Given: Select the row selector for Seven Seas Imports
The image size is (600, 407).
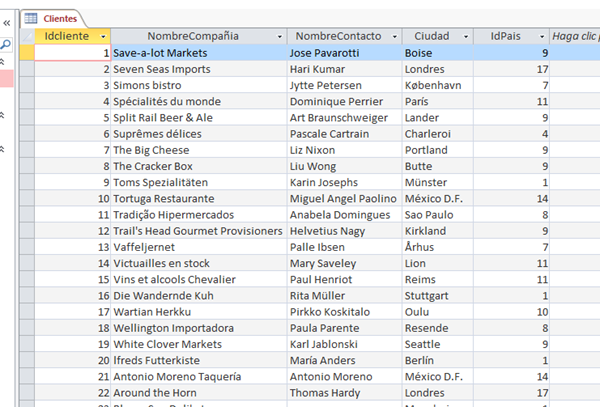Looking at the screenshot, I should point(27,69).
